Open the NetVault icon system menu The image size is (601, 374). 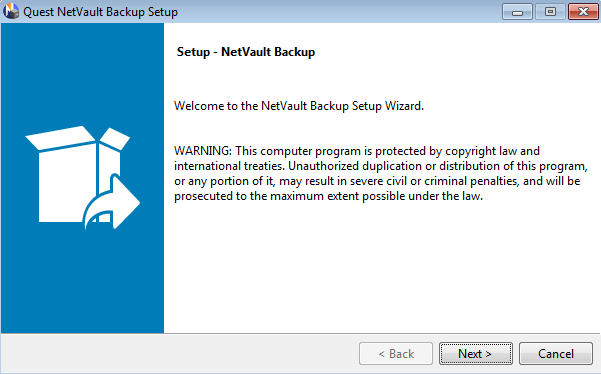[x=11, y=11]
